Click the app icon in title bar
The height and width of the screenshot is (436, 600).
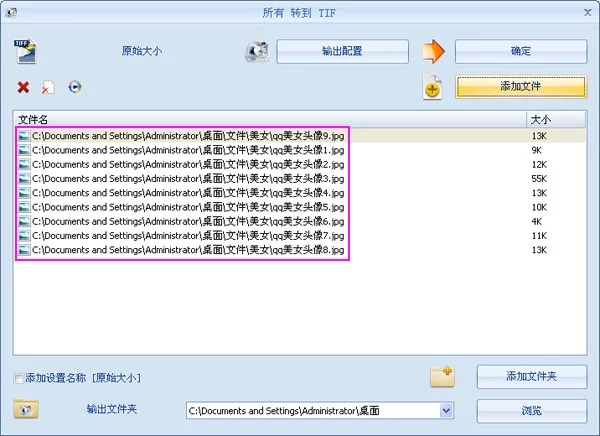[x=11, y=12]
